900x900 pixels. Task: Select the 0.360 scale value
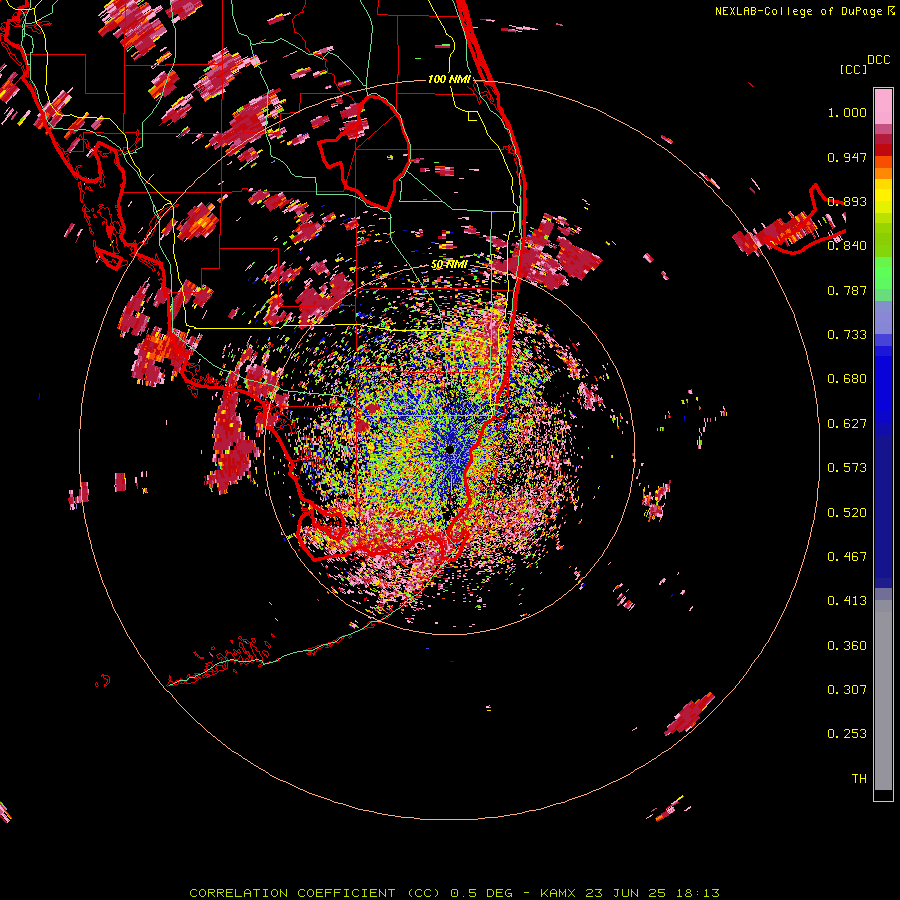[x=847, y=646]
